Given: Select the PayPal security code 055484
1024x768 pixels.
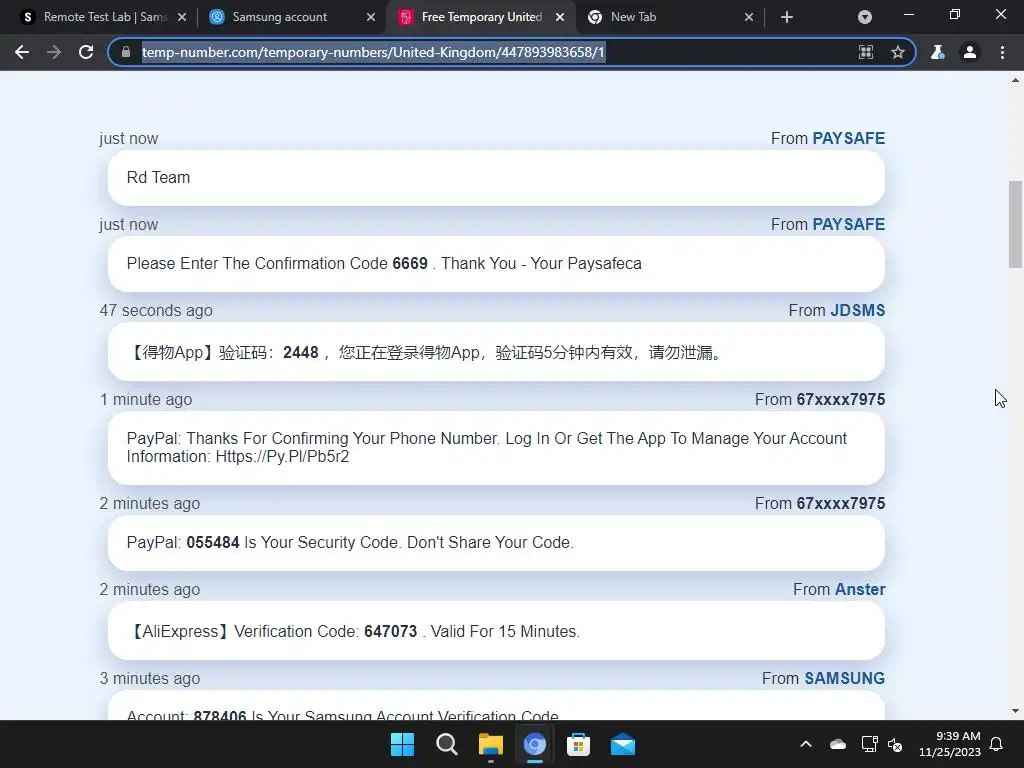Looking at the screenshot, I should pos(213,543).
